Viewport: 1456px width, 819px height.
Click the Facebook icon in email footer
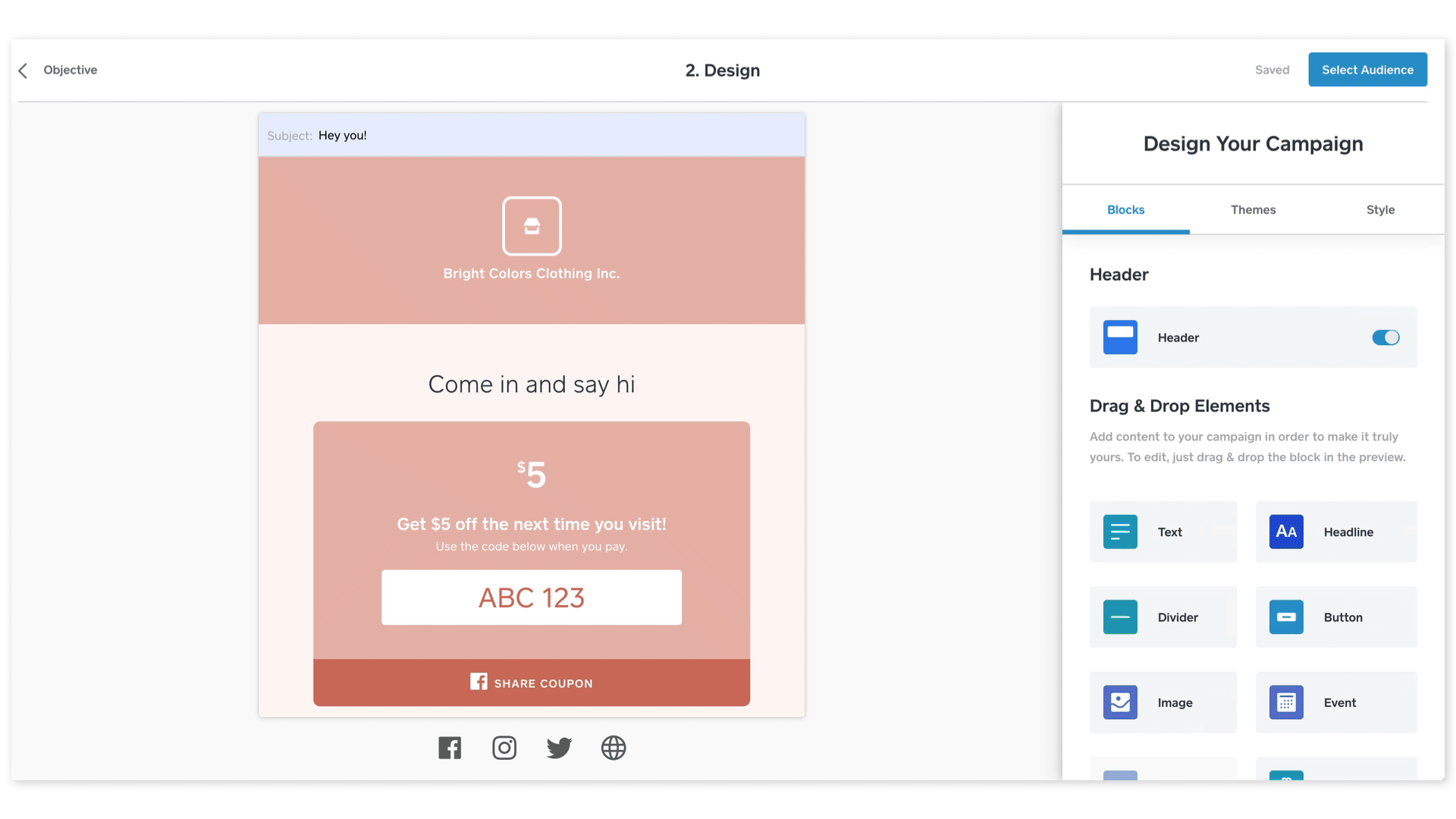[x=450, y=748]
